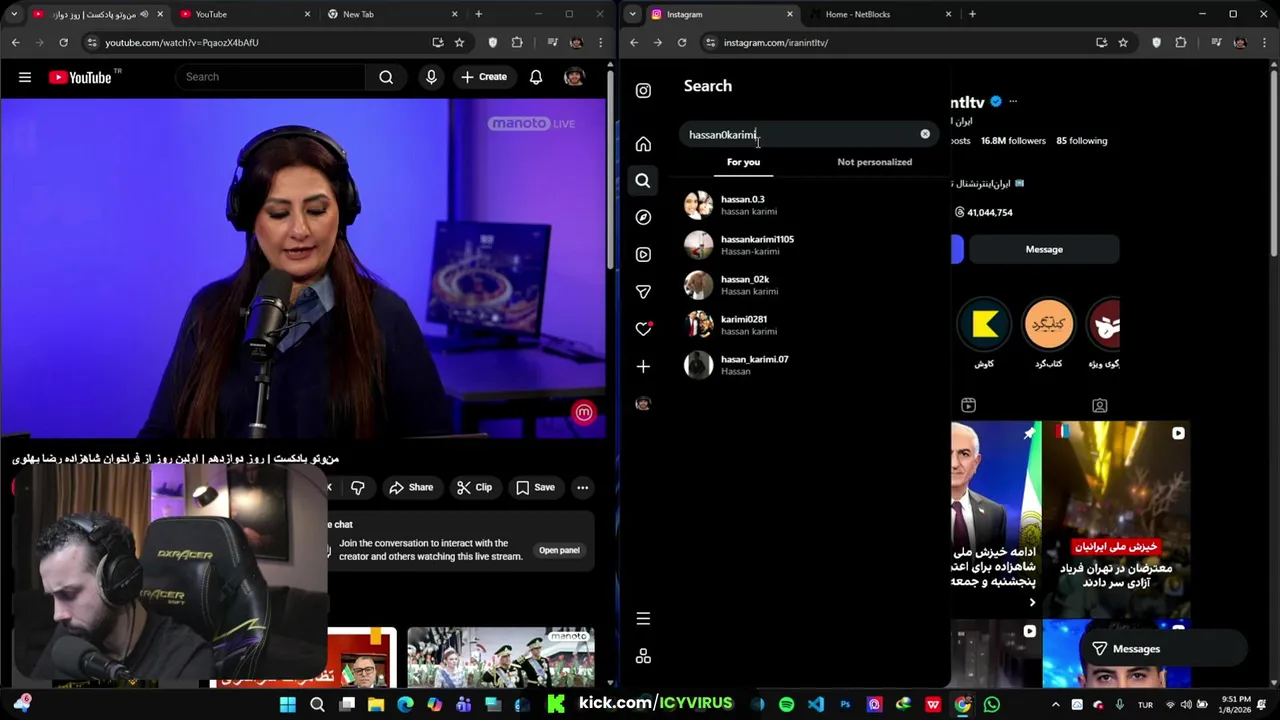Image resolution: width=1280 pixels, height=720 pixels.
Task: Open the live chat panel
Action: click(x=559, y=550)
